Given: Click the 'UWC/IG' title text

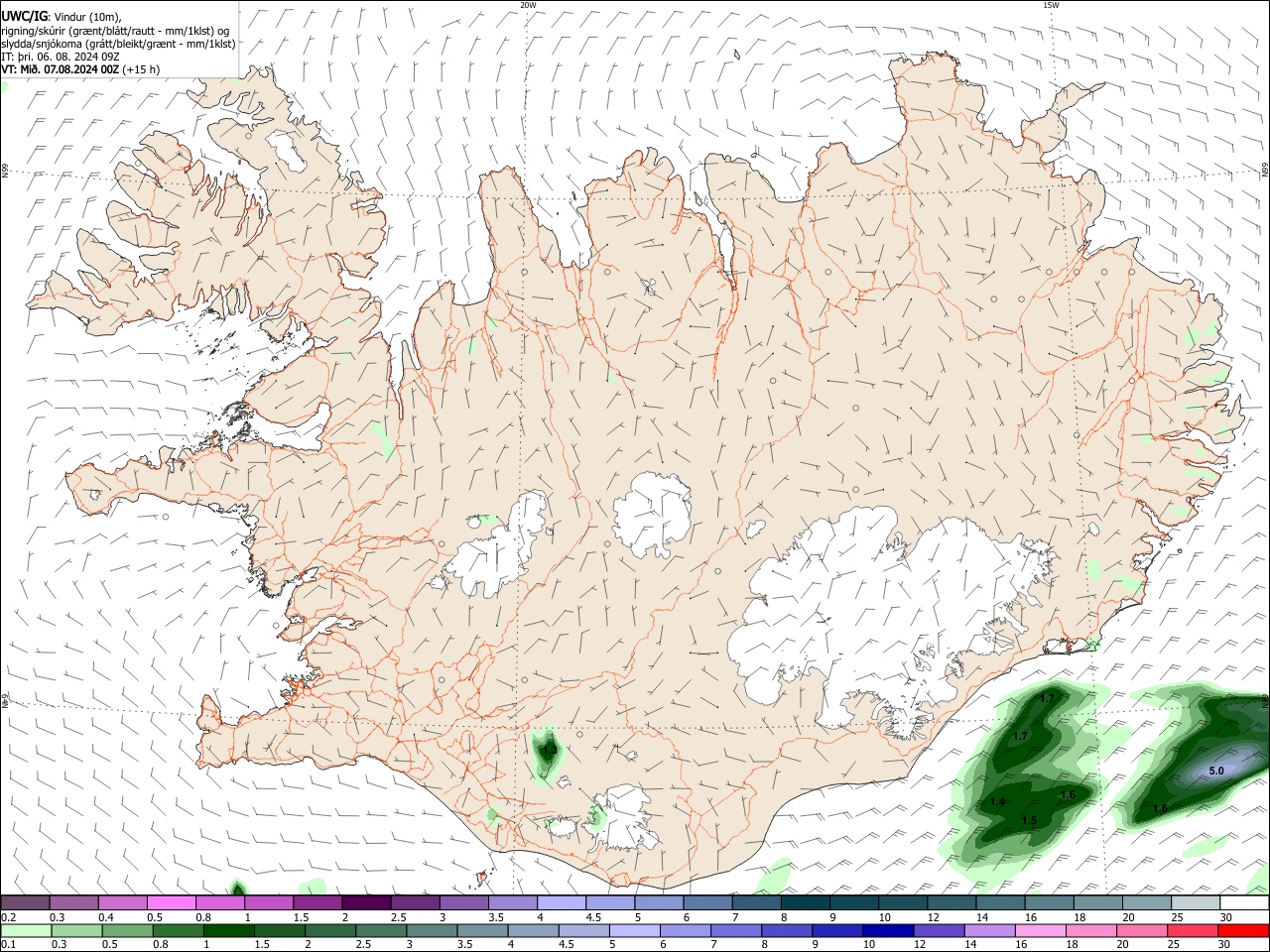Looking at the screenshot, I should click(x=24, y=15).
